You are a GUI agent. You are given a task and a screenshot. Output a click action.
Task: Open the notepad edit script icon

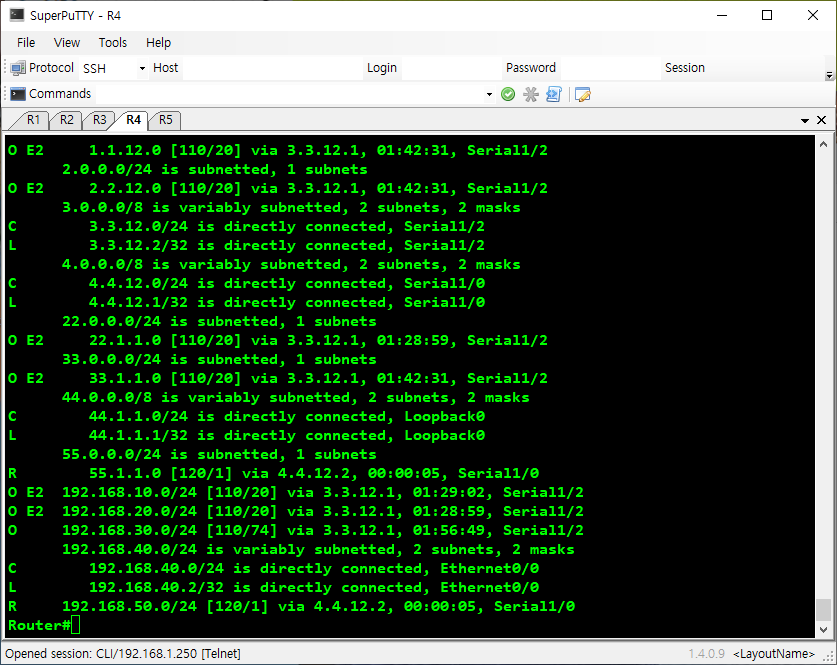(582, 94)
